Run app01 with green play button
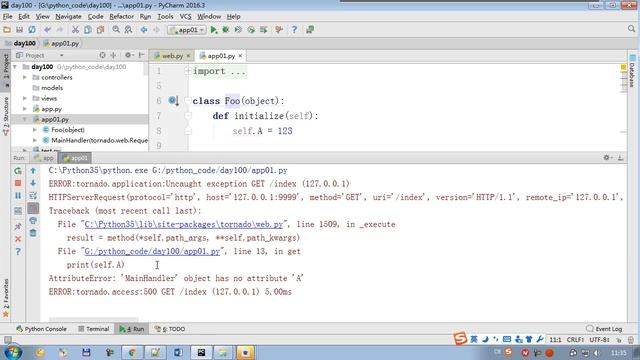Viewport: 640px width, 360px height. [213, 30]
